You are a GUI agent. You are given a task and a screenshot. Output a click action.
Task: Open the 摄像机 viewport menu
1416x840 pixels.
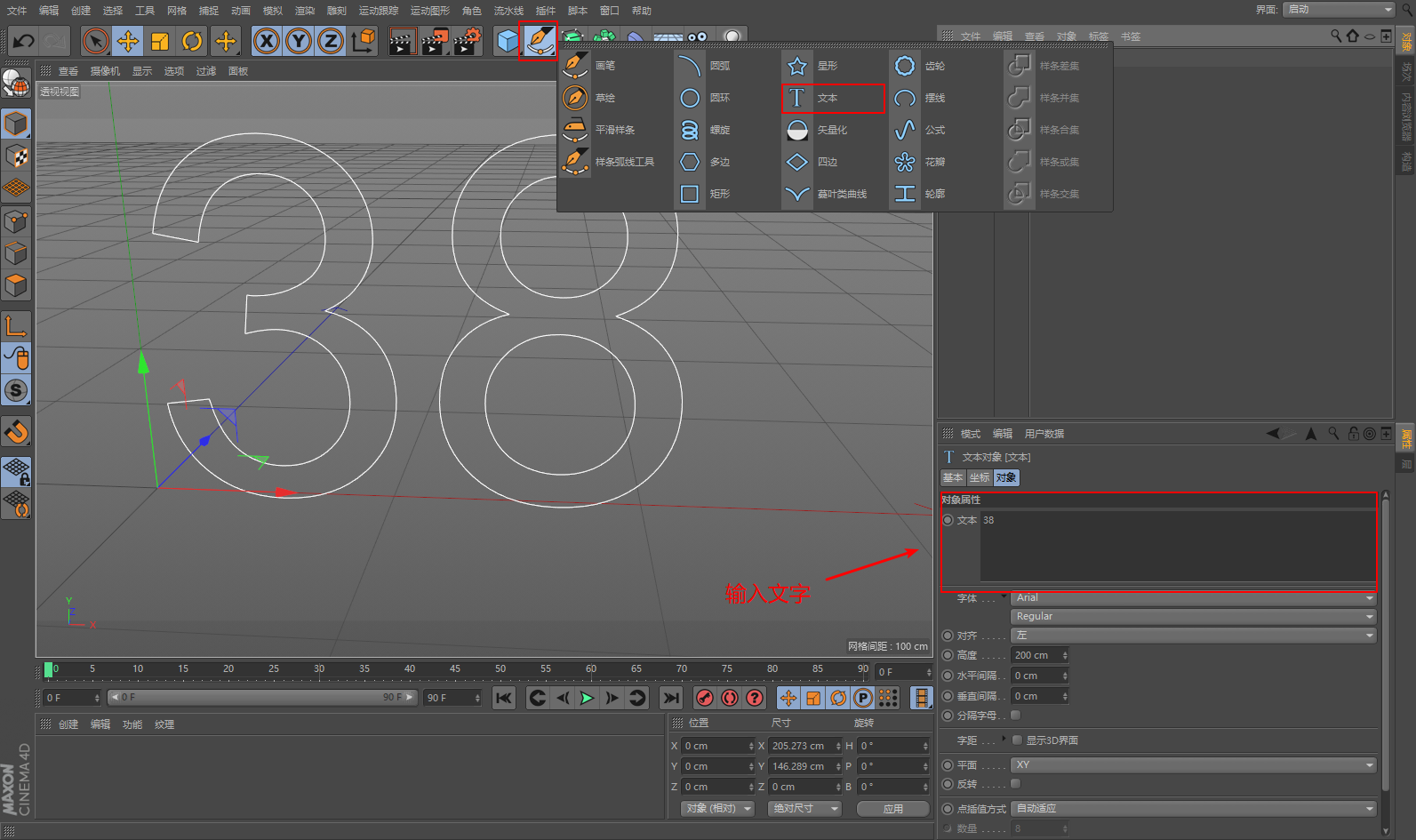tap(105, 71)
